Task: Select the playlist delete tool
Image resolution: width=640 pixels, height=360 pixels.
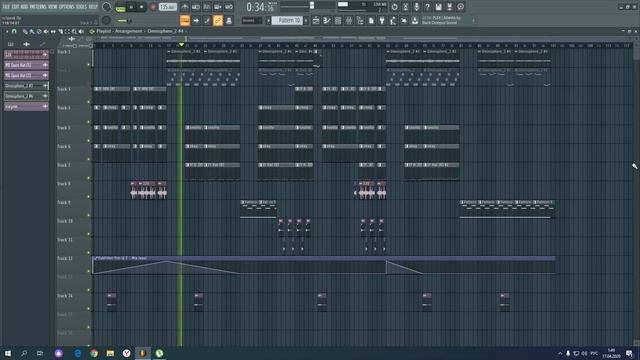Action: (39, 31)
